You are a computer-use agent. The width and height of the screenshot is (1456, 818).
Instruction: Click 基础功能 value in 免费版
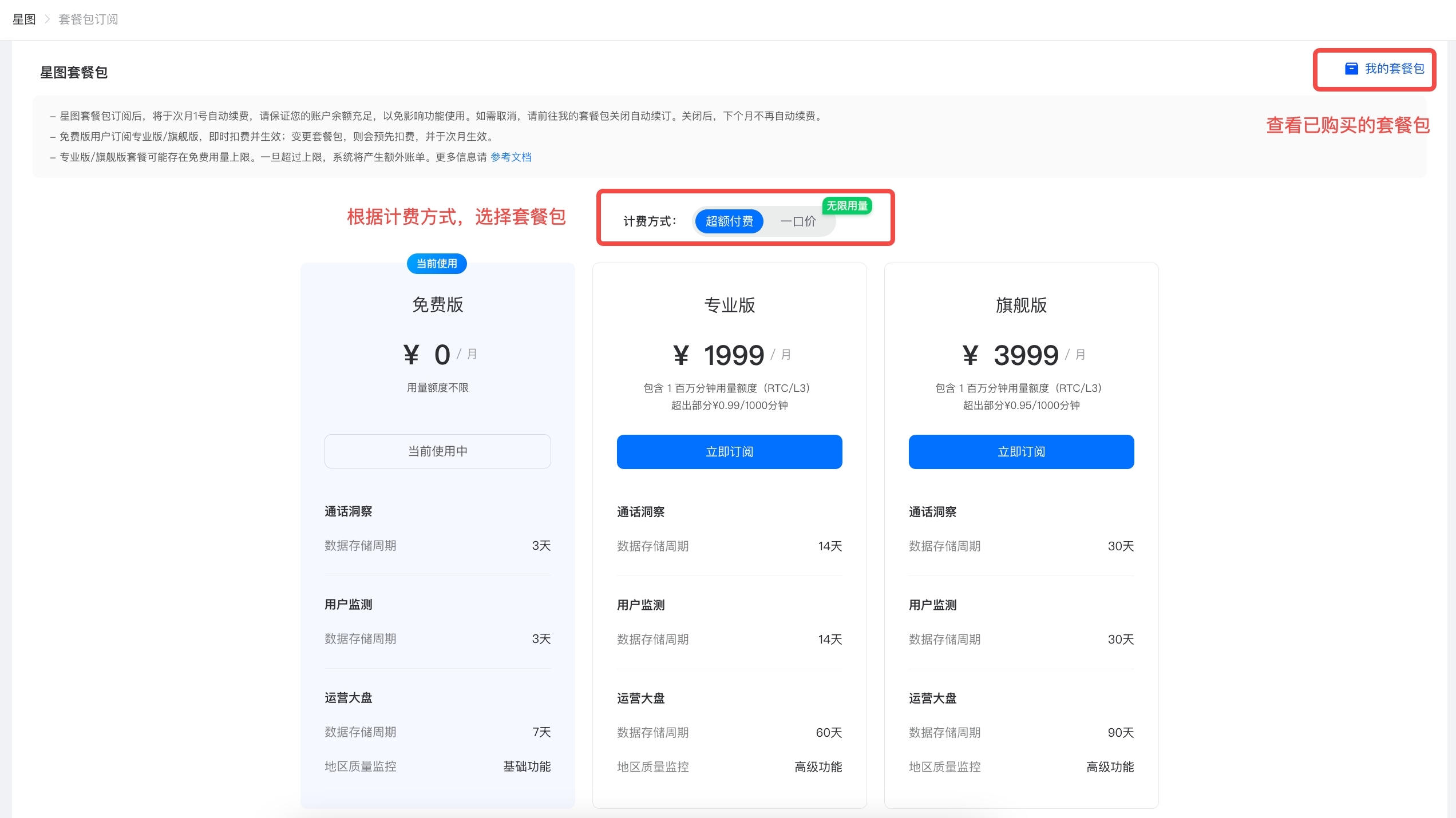(x=527, y=767)
